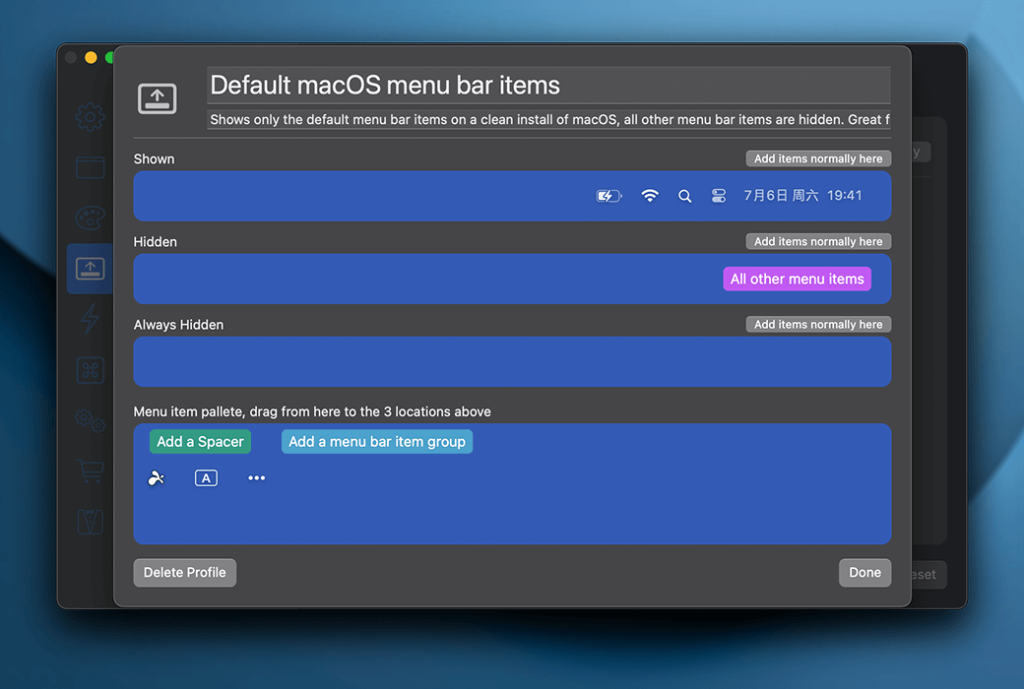Click the profile icon beside the title
Image resolution: width=1024 pixels, height=689 pixels.
click(157, 98)
